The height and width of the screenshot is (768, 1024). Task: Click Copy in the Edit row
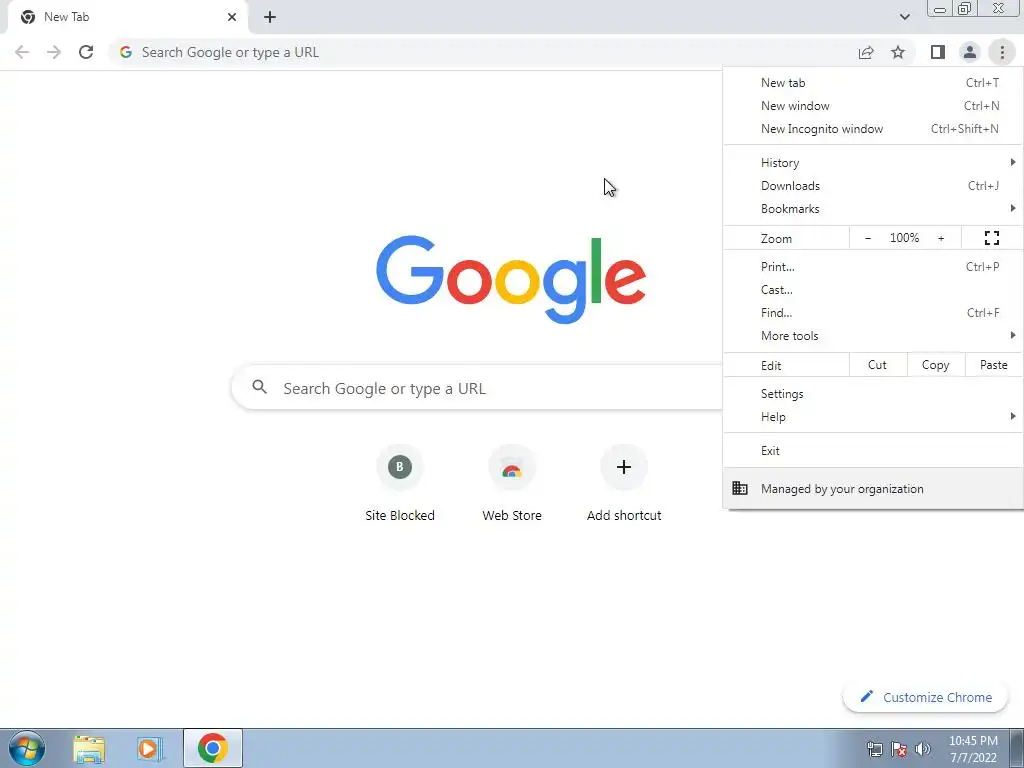pyautogui.click(x=936, y=365)
